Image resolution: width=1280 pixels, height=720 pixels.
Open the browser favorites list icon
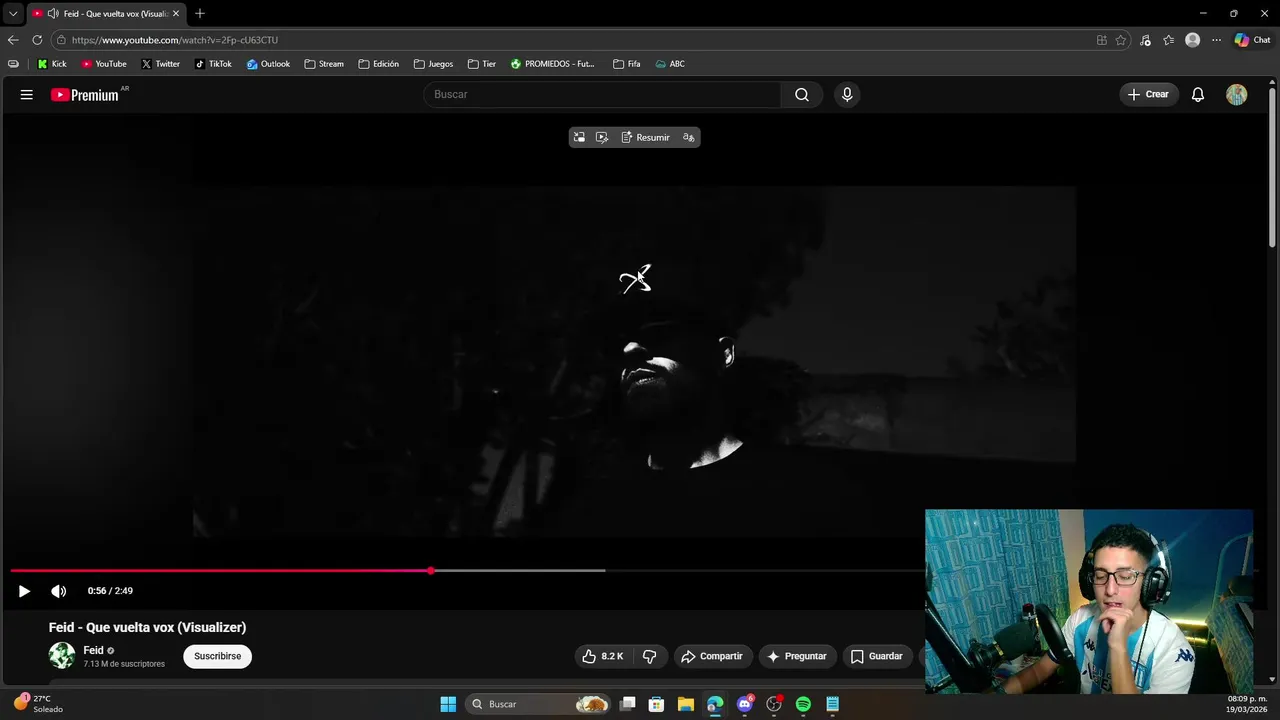tap(1168, 40)
